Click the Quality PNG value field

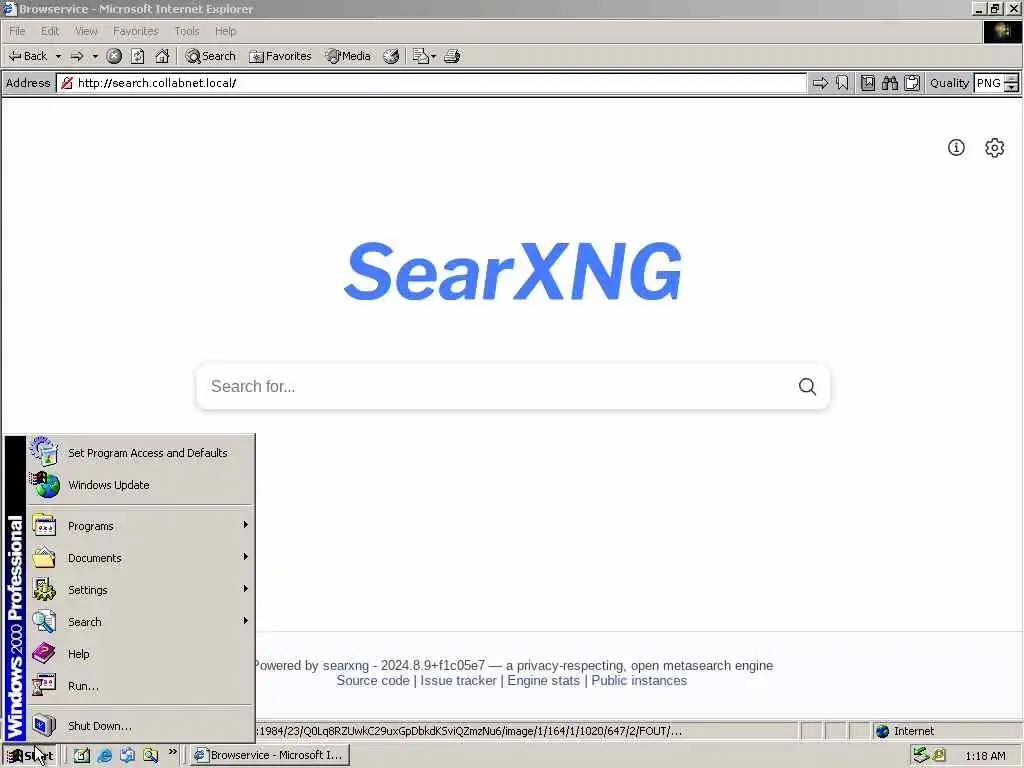(989, 83)
